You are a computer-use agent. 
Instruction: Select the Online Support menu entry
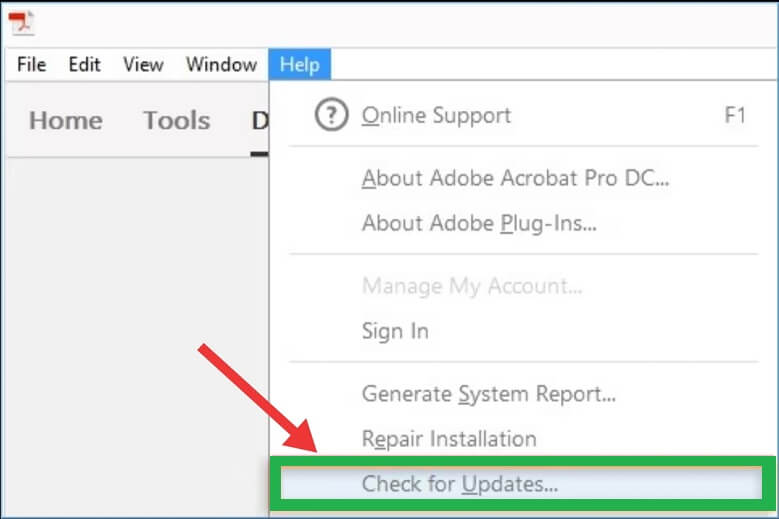click(524, 115)
